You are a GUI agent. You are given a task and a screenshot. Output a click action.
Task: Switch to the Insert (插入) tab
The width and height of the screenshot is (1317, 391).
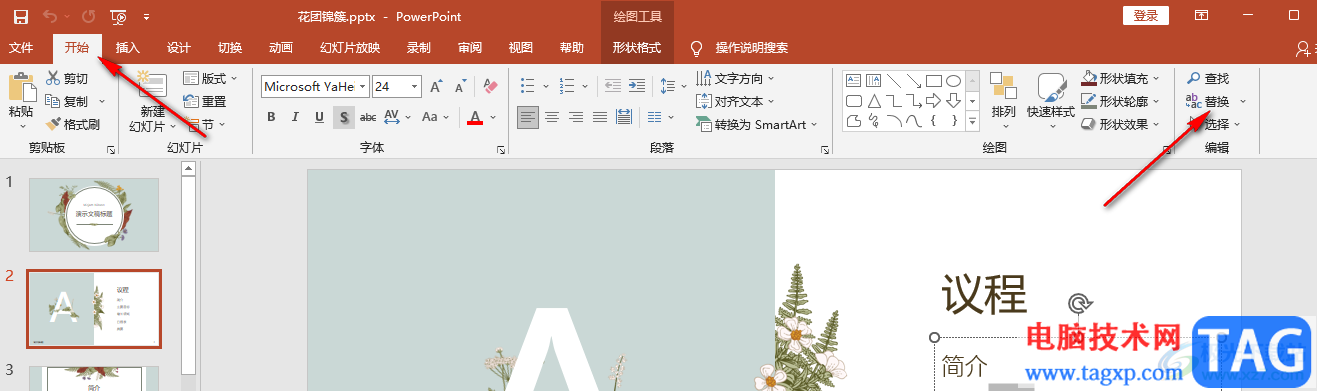[128, 47]
